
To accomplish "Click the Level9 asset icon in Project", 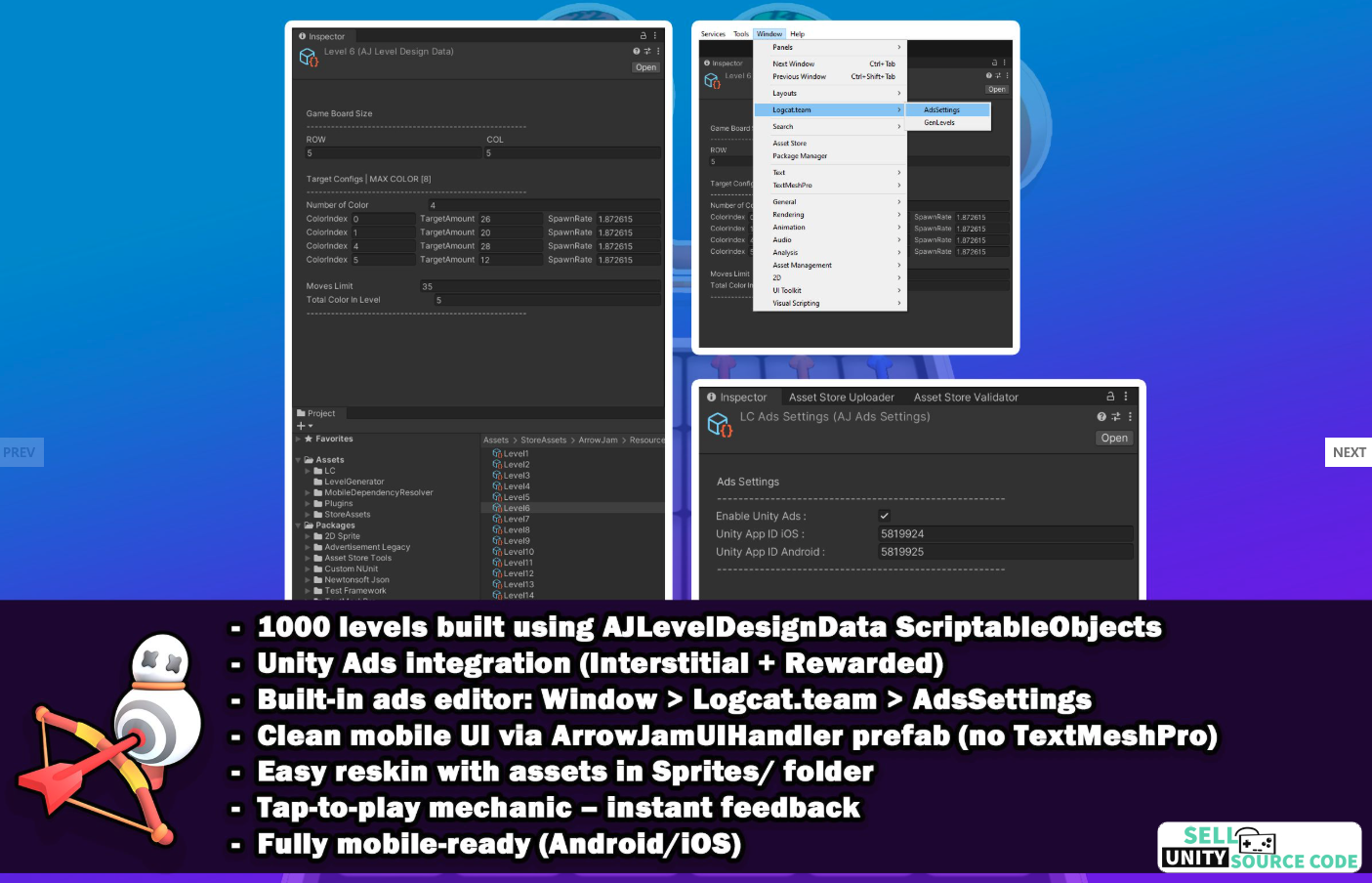I will pyautogui.click(x=497, y=541).
